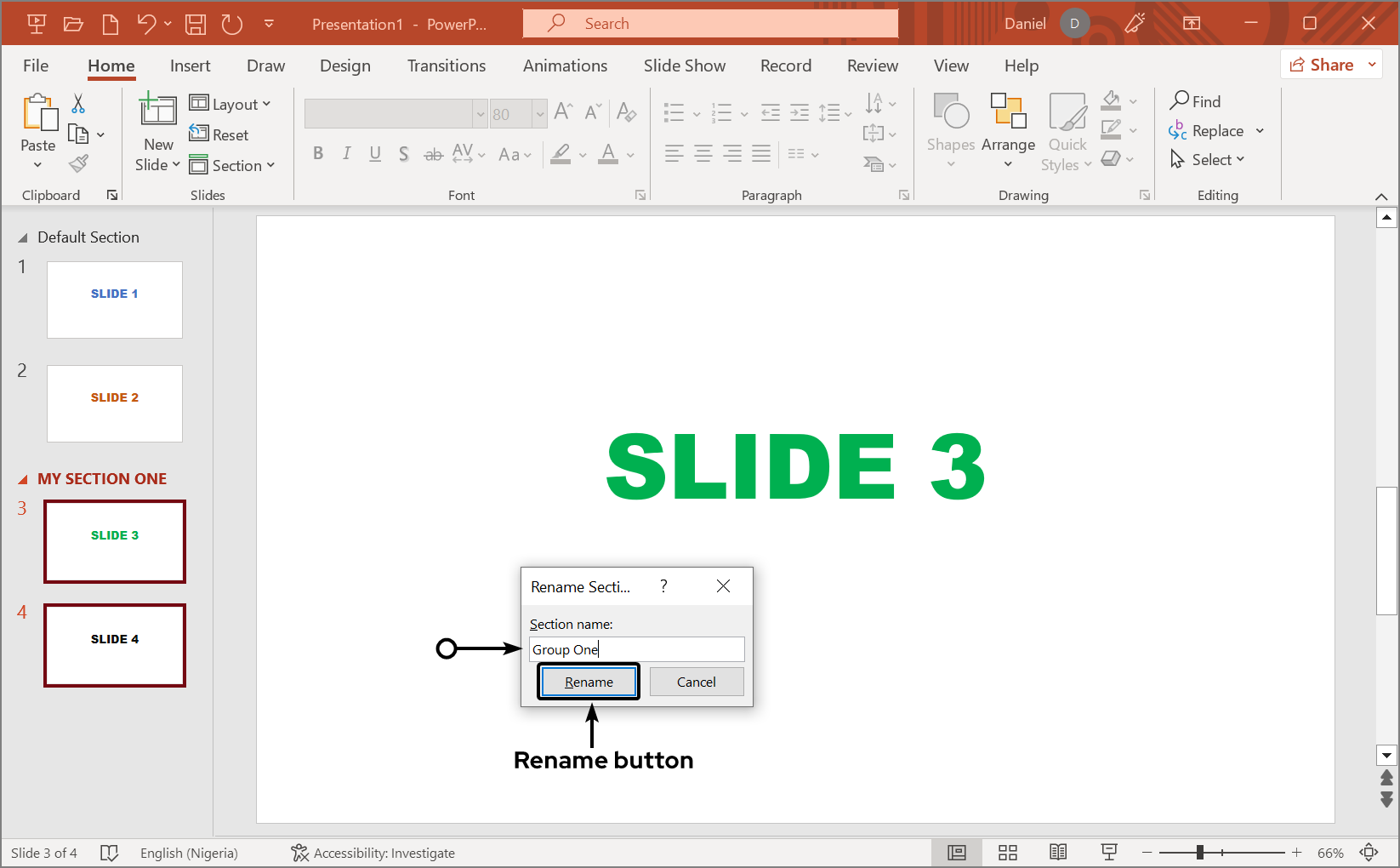This screenshot has width=1400, height=868.
Task: Open the Transitions tab
Action: pos(446,66)
